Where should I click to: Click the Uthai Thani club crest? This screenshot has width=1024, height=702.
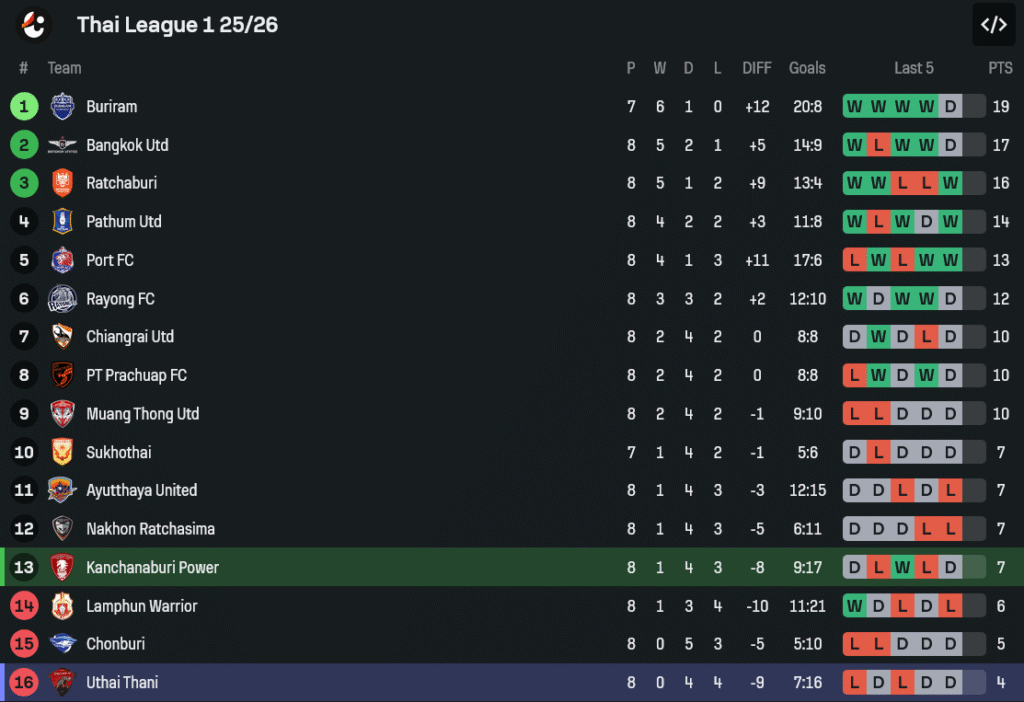coord(62,682)
